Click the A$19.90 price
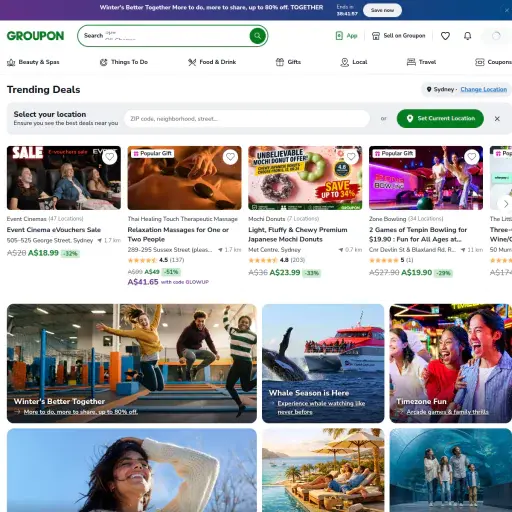This screenshot has width=512, height=512. 417,273
